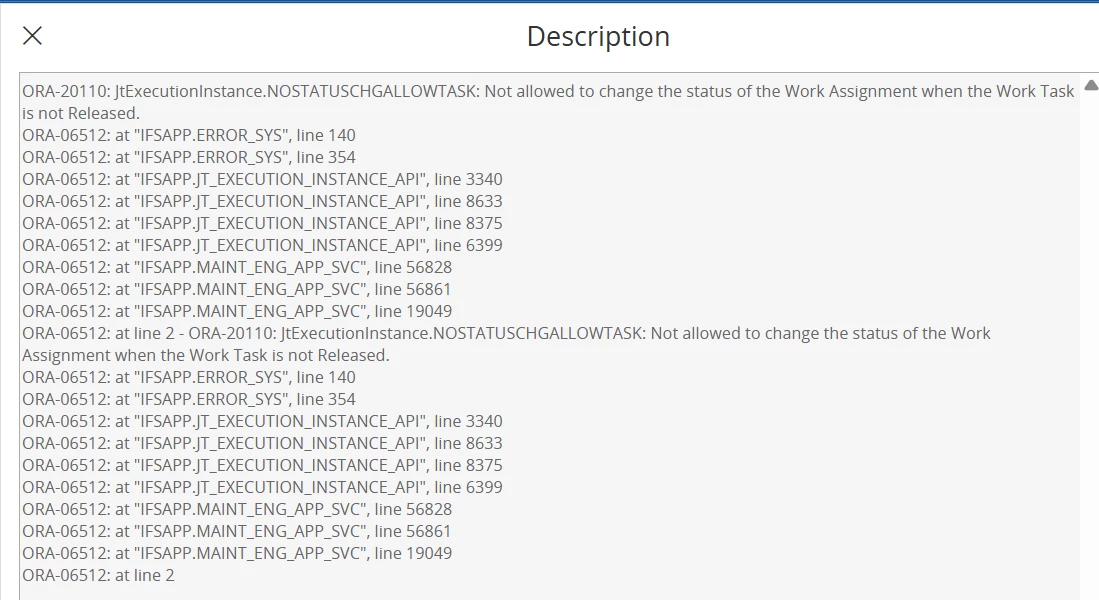This screenshot has height=600, width=1099.
Task: Select the first ERROR_SYS line 354 entry
Action: coord(189,157)
